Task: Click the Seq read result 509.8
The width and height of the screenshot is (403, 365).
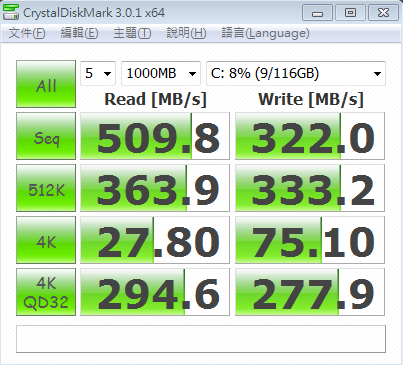Action: 155,136
